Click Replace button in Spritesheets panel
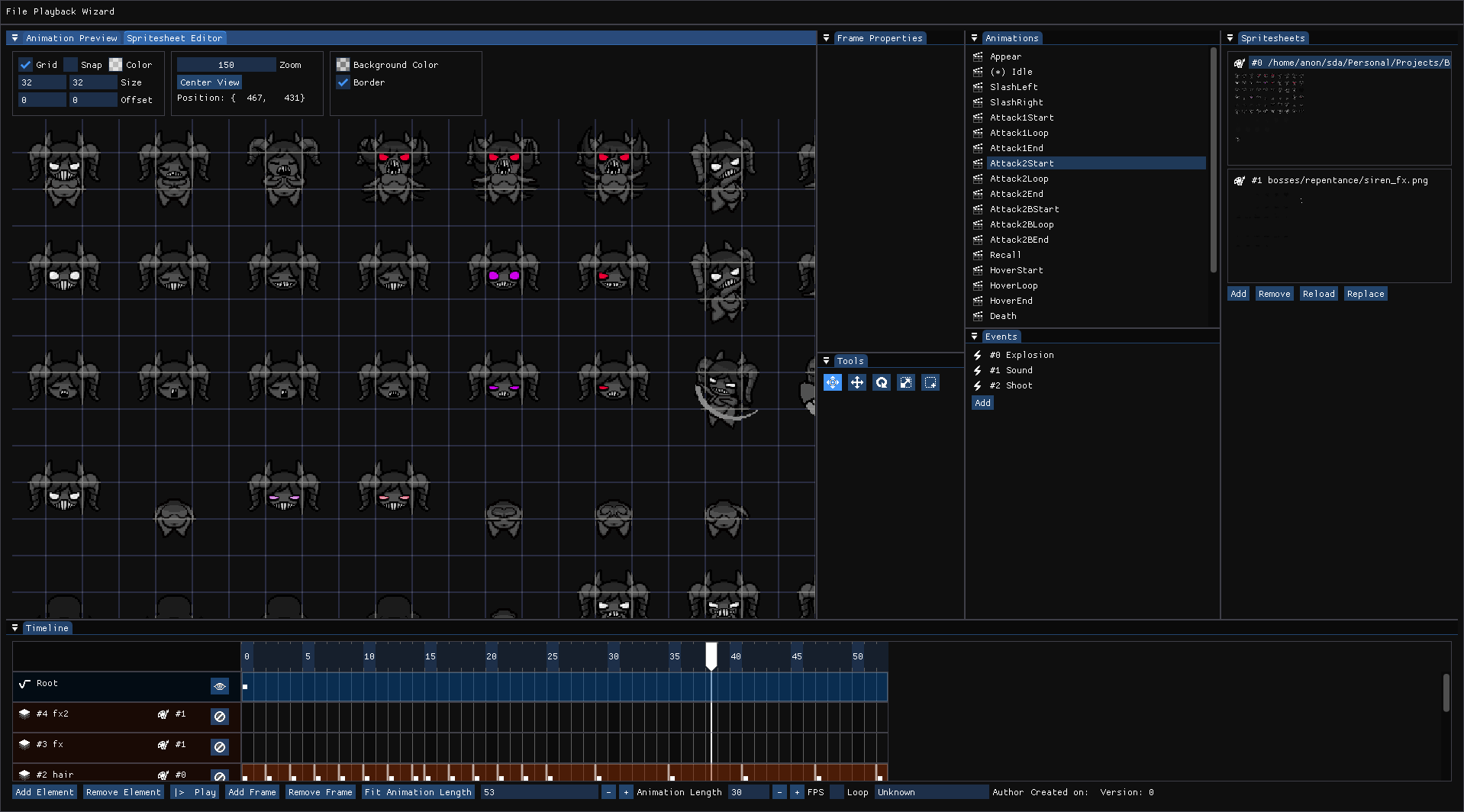 point(1366,294)
